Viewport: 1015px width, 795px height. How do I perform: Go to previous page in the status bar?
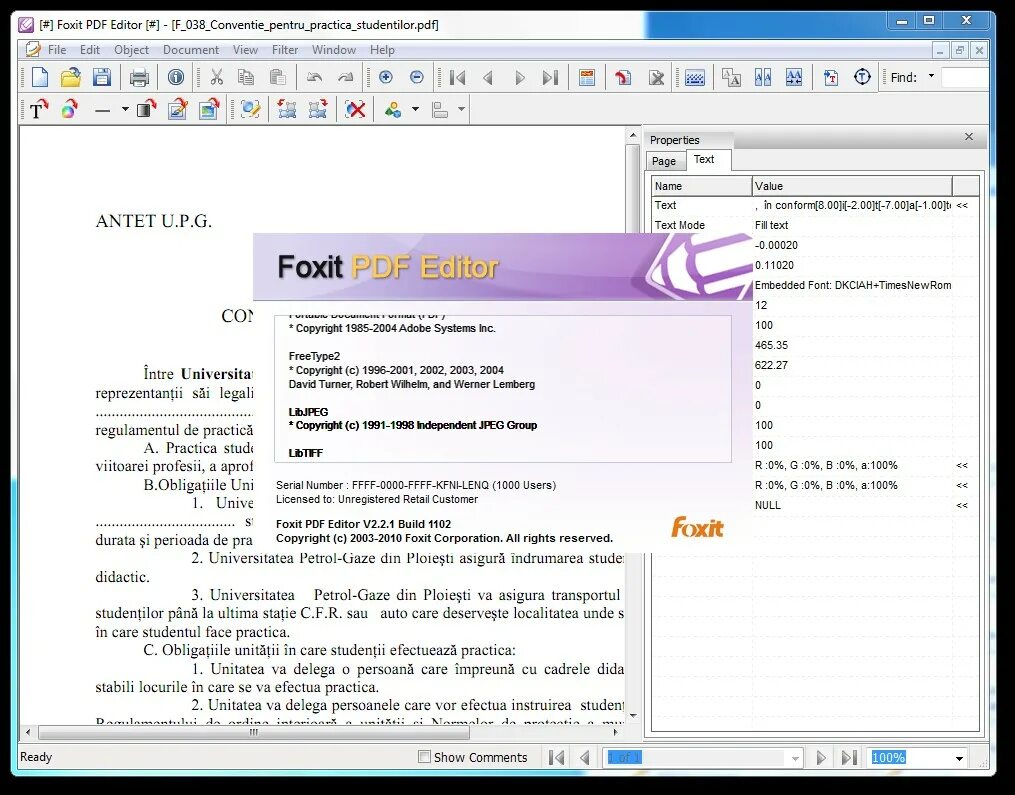tap(585, 757)
